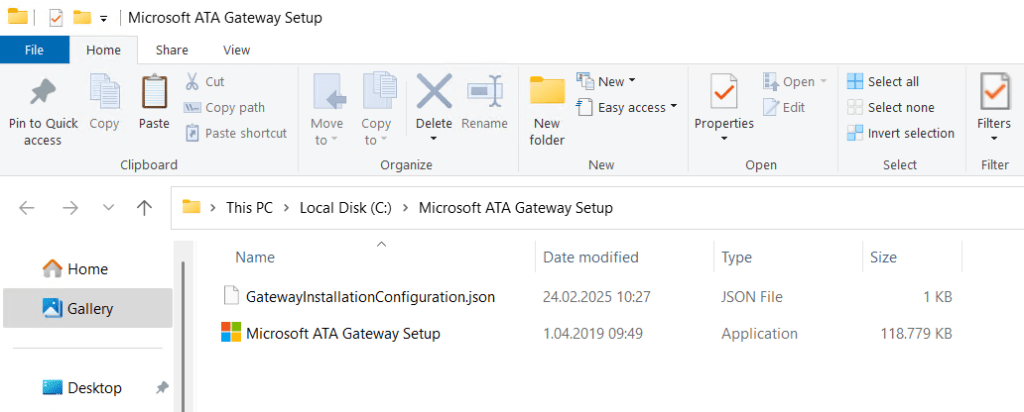Expand the Easy access dropdown
The height and width of the screenshot is (412, 1024).
pyautogui.click(x=627, y=107)
